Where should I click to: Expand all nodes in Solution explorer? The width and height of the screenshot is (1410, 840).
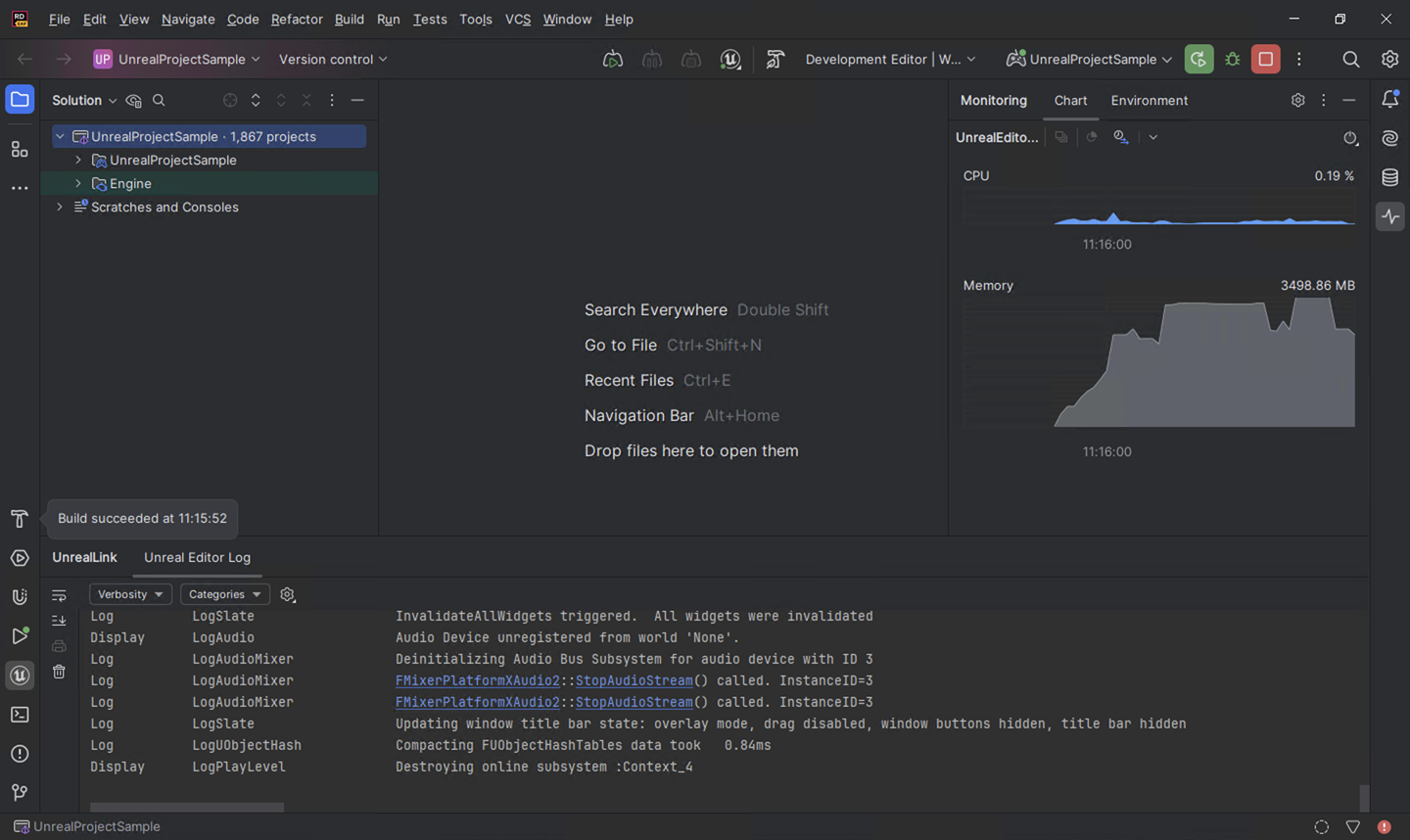pyautogui.click(x=256, y=101)
